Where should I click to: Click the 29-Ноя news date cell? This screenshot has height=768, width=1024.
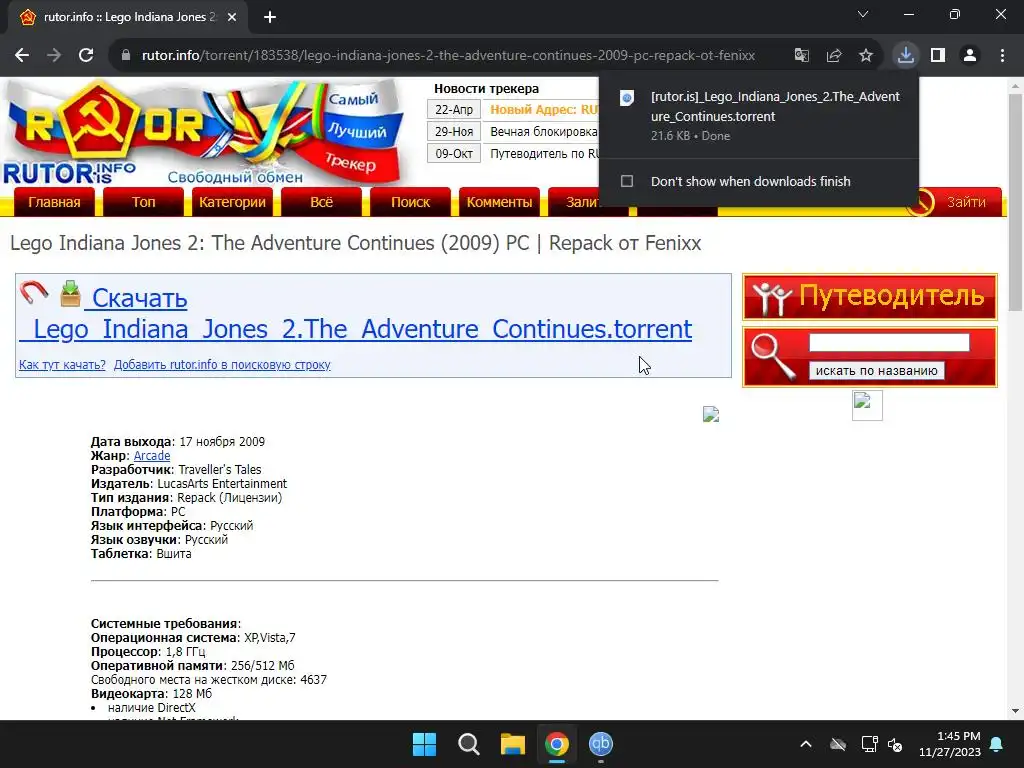(454, 132)
